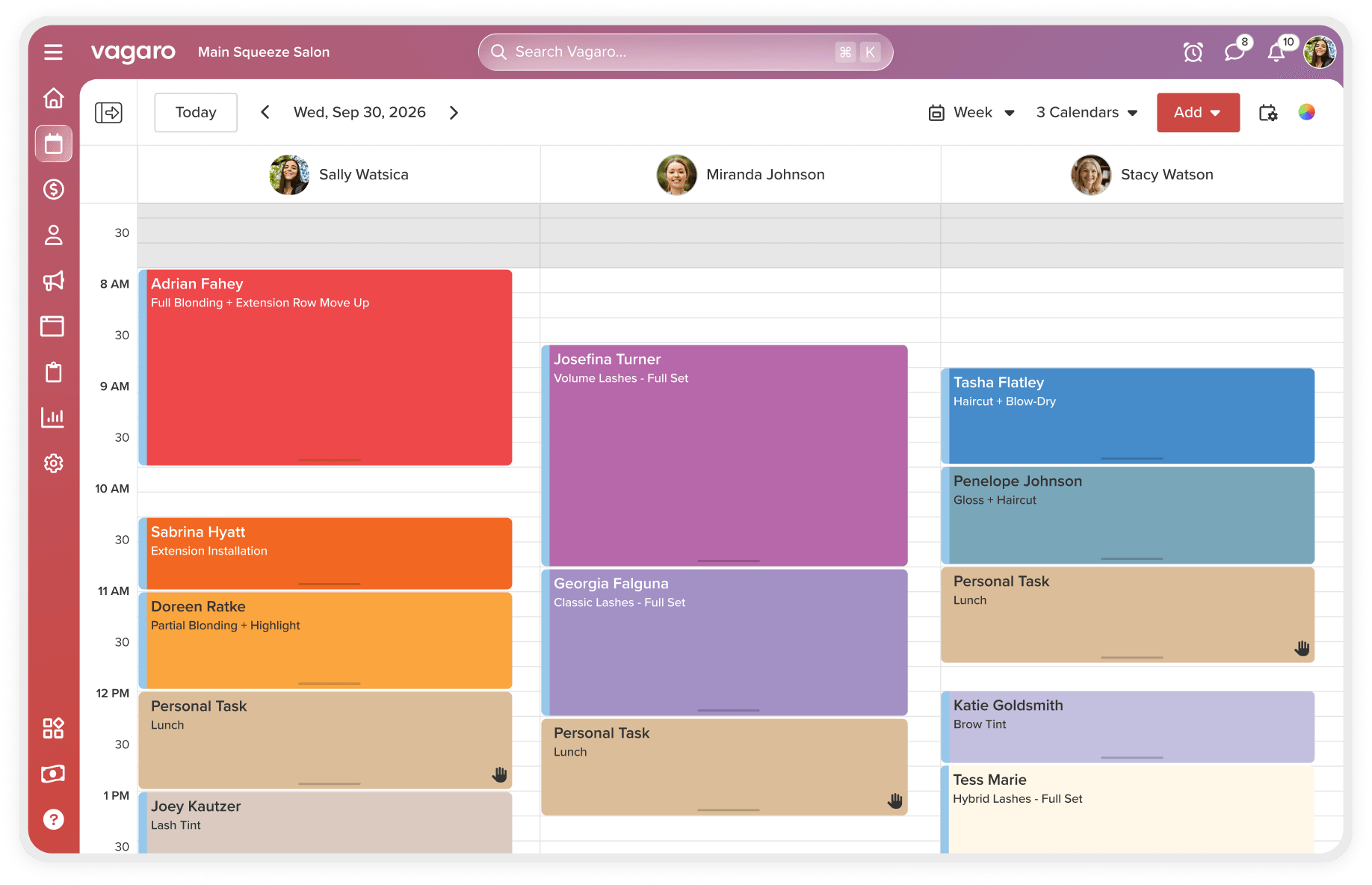Open the Marketing megaphone icon
This screenshot has height=885, width=1372.
point(53,281)
